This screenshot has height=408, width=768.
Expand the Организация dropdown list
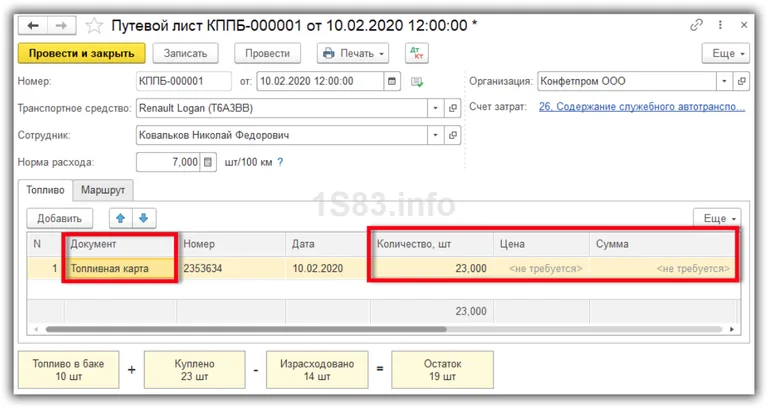click(x=723, y=82)
